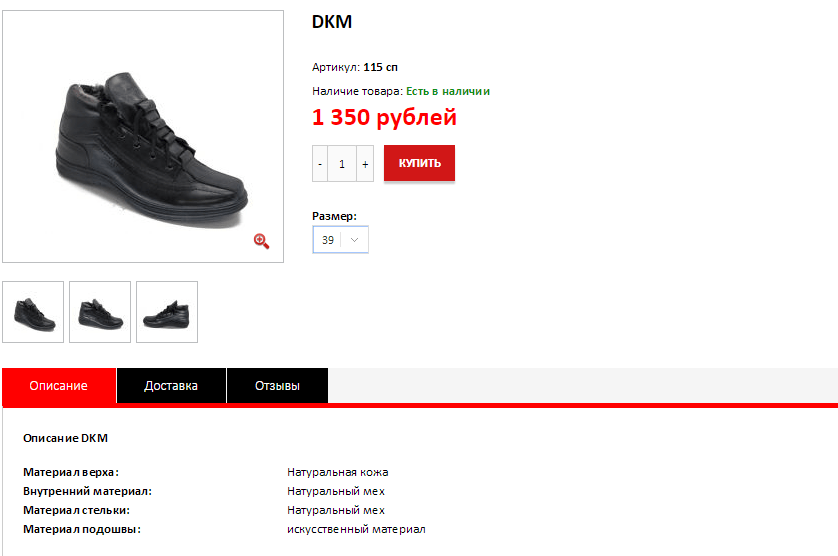Viewport: 838px width, 556px height.
Task: Click the main shoe product image
Action: (143, 136)
